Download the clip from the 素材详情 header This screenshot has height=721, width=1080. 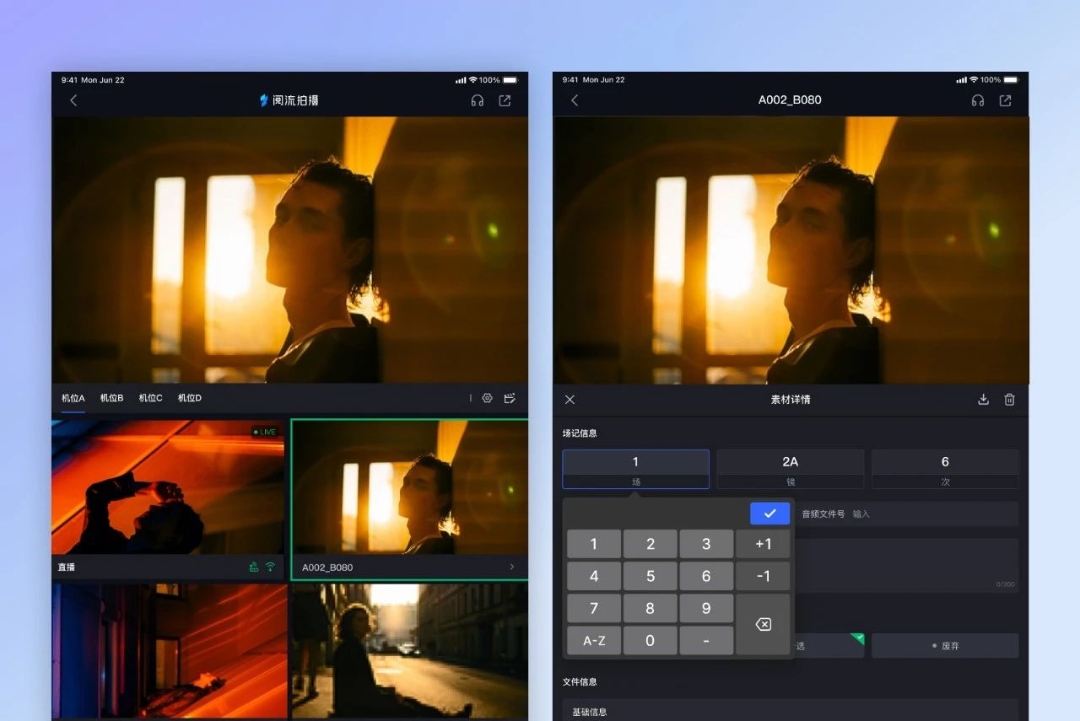click(983, 399)
